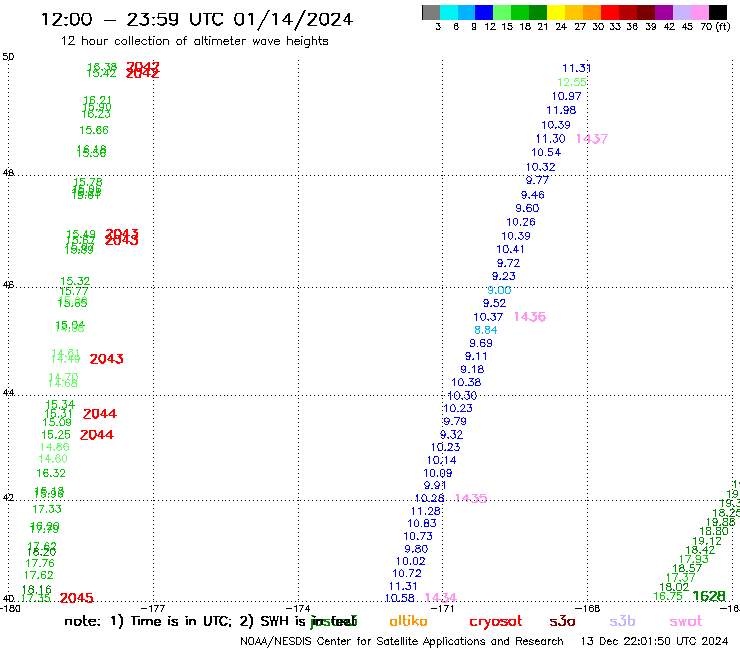The image size is (740, 650).
Task: Click the light blue value 9.00
Action: 499,290
